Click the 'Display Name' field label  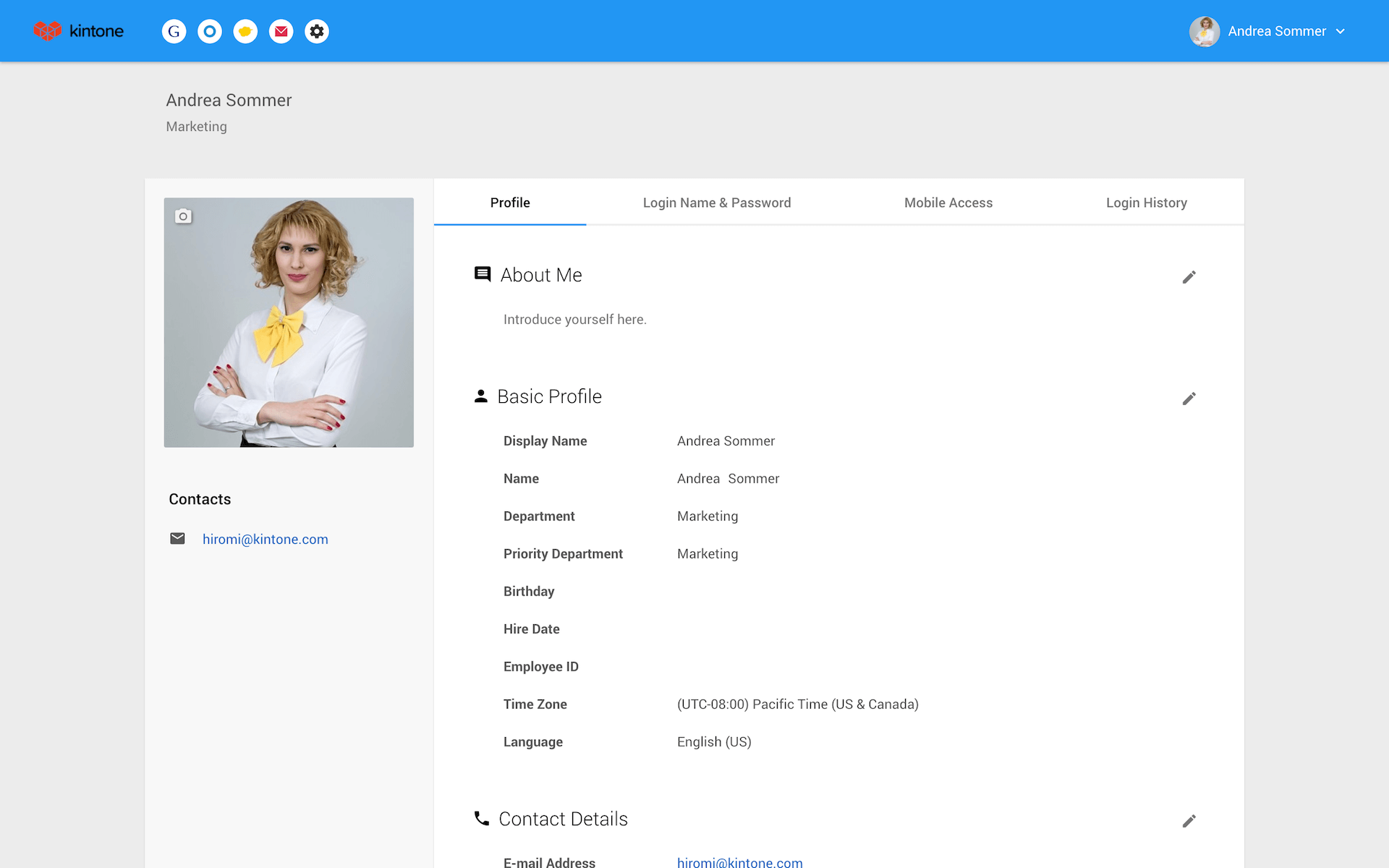[x=545, y=441]
